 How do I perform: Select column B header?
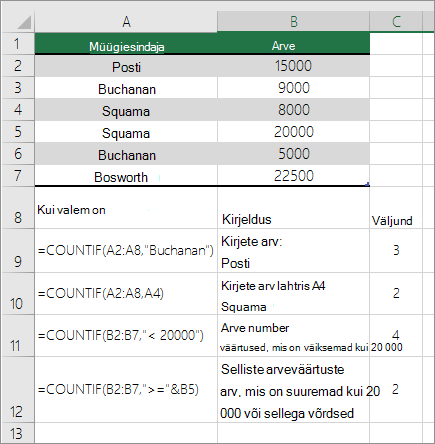coord(293,22)
